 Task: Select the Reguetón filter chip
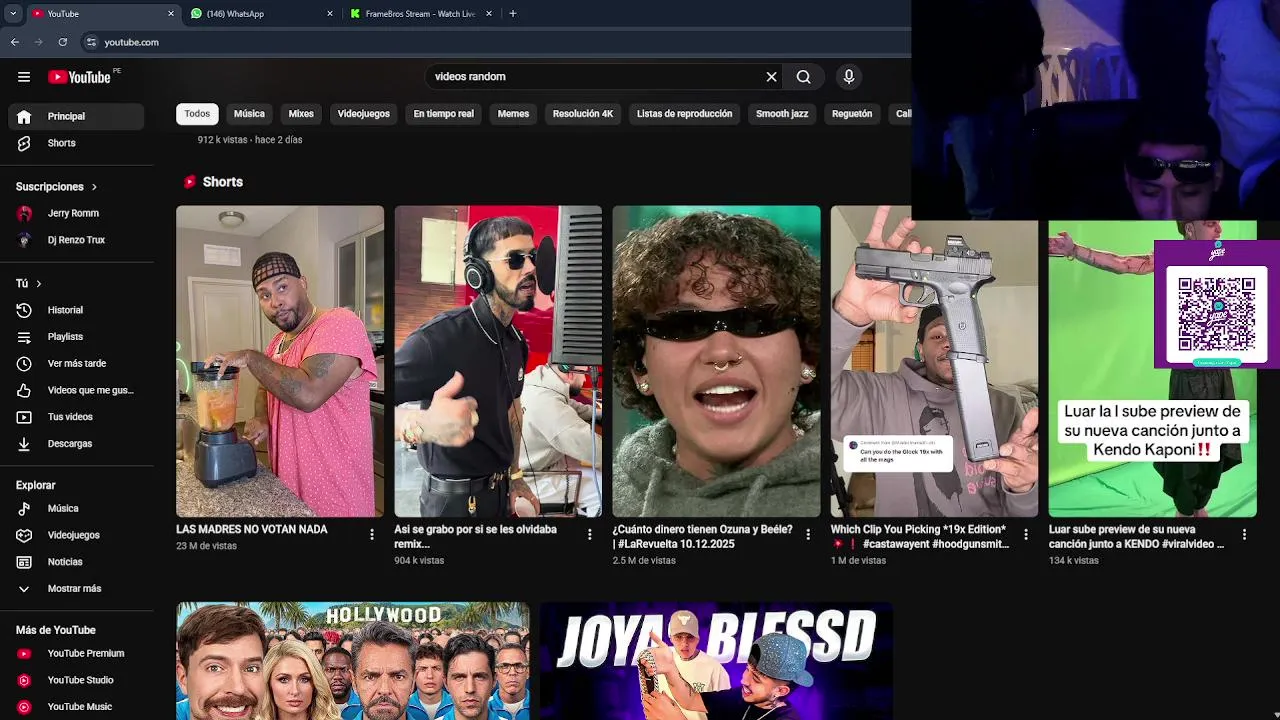click(x=852, y=114)
